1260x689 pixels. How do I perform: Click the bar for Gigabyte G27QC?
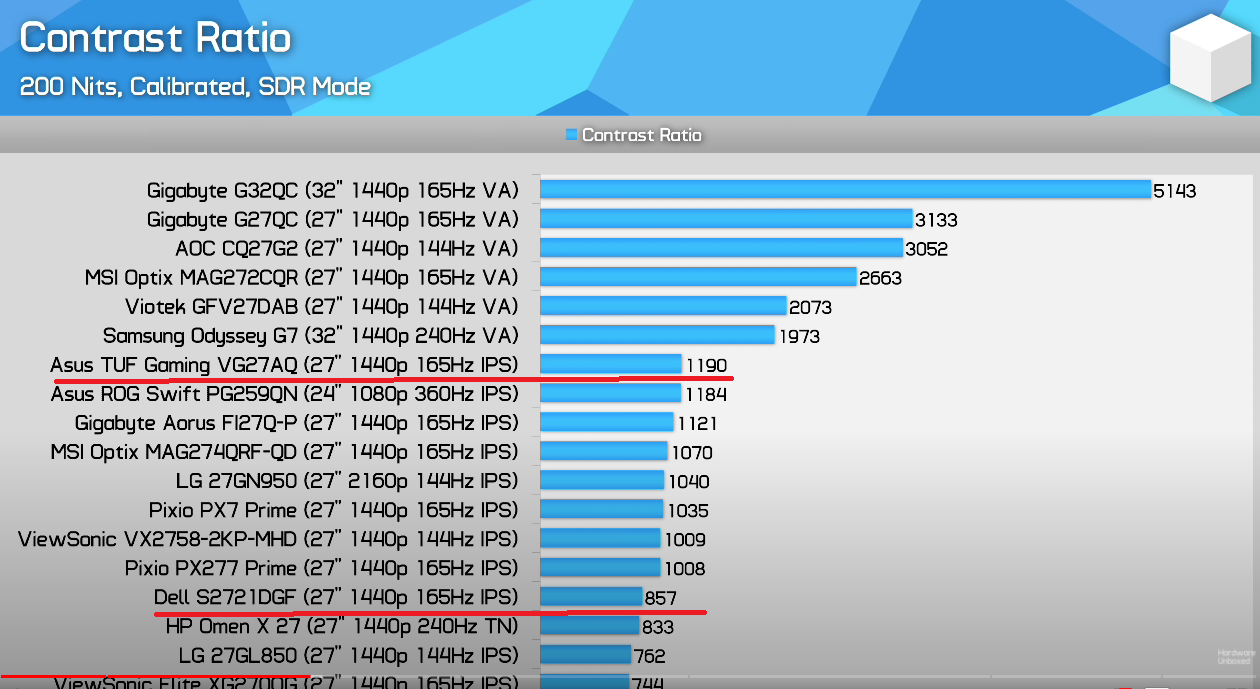(726, 218)
